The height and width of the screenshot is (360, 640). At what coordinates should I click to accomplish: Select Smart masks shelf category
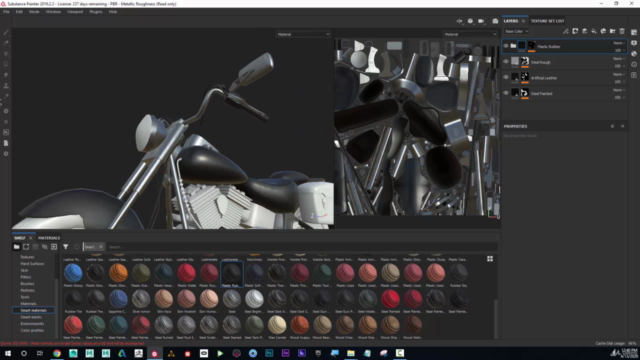pos(31,317)
